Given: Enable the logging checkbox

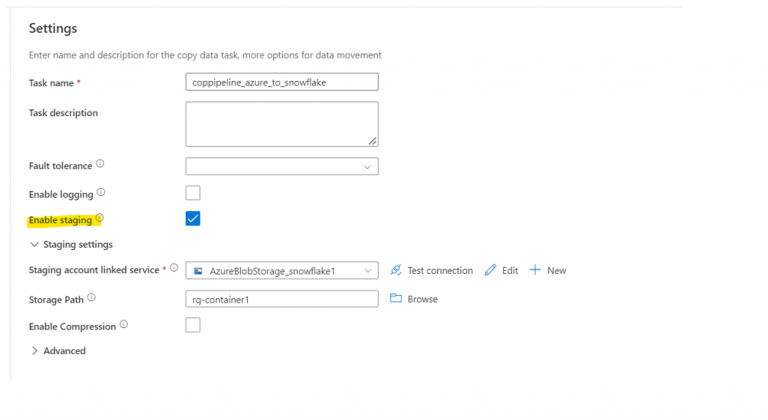Looking at the screenshot, I should (193, 193).
